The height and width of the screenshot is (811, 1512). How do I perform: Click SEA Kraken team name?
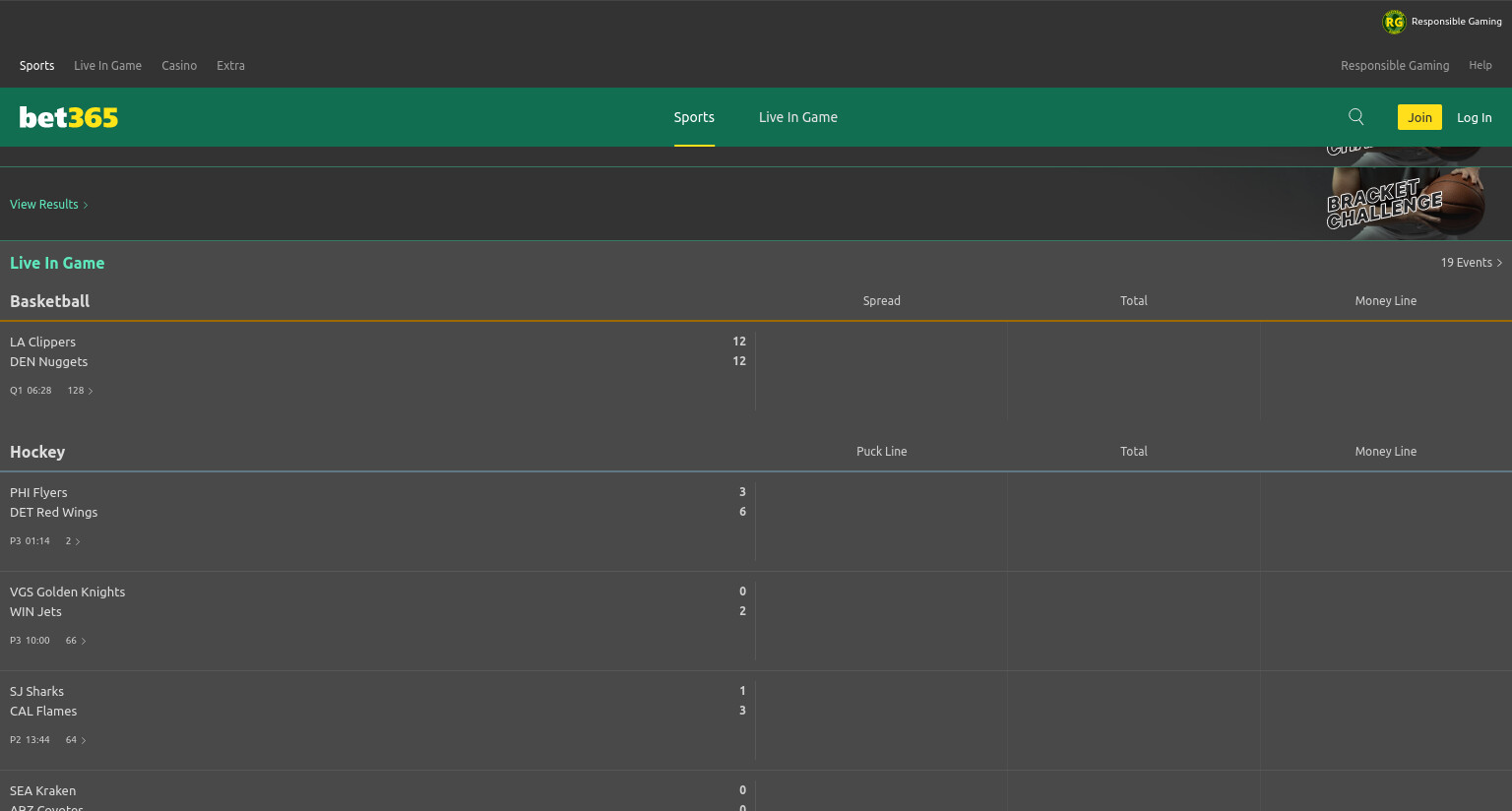42,791
